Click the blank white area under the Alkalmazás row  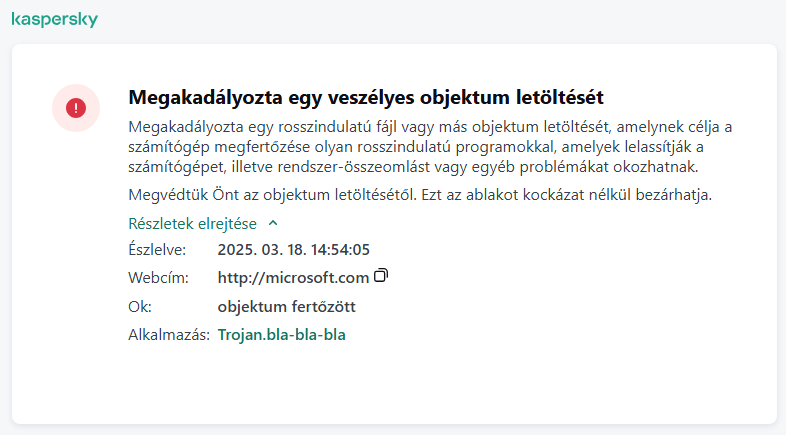[392, 385]
